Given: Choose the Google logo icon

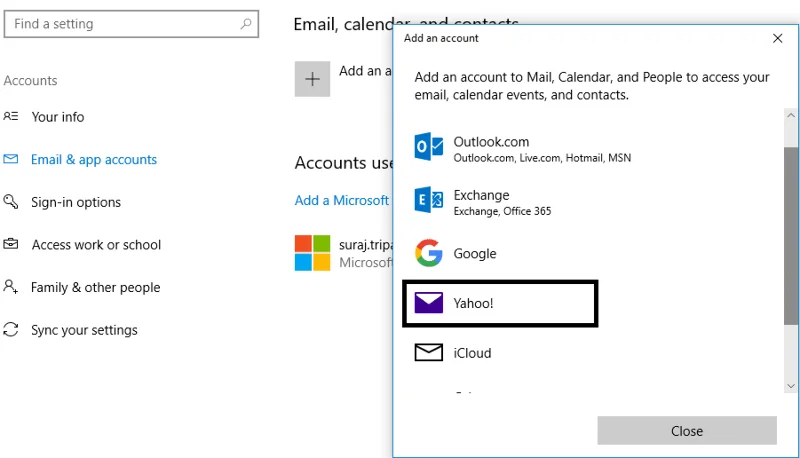Looking at the screenshot, I should pos(429,253).
